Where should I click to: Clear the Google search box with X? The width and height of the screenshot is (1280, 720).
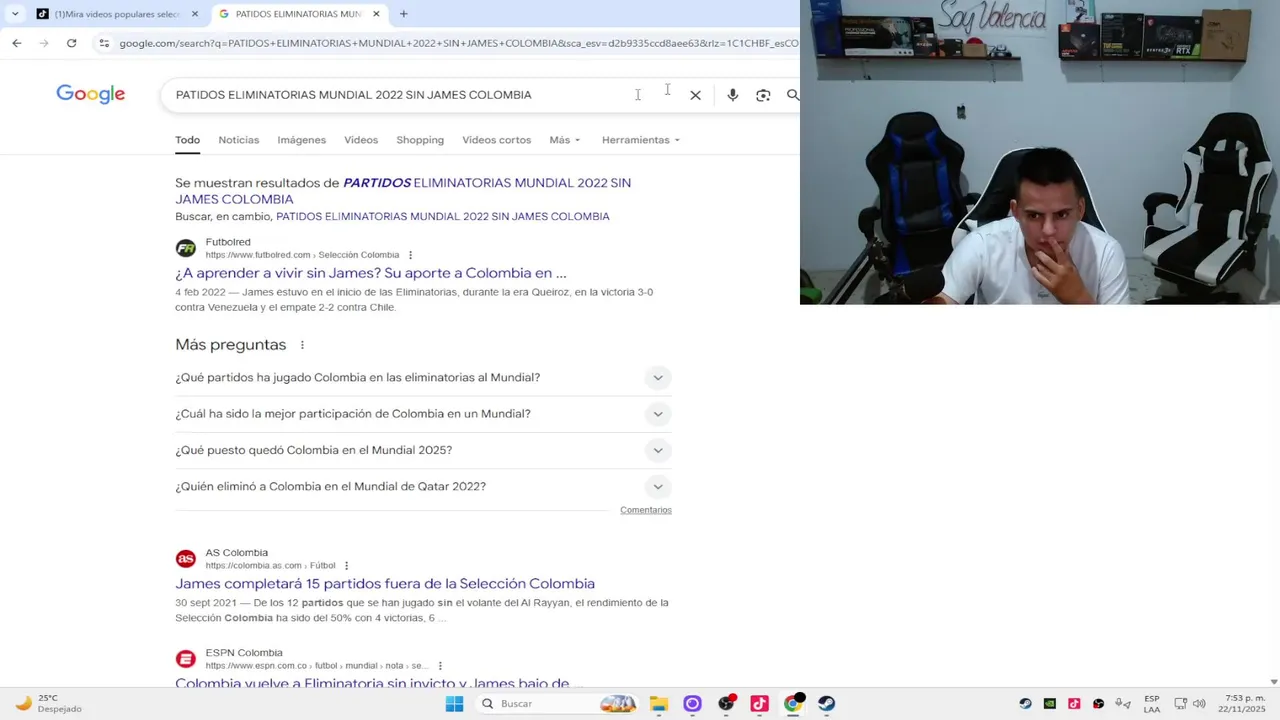click(695, 95)
